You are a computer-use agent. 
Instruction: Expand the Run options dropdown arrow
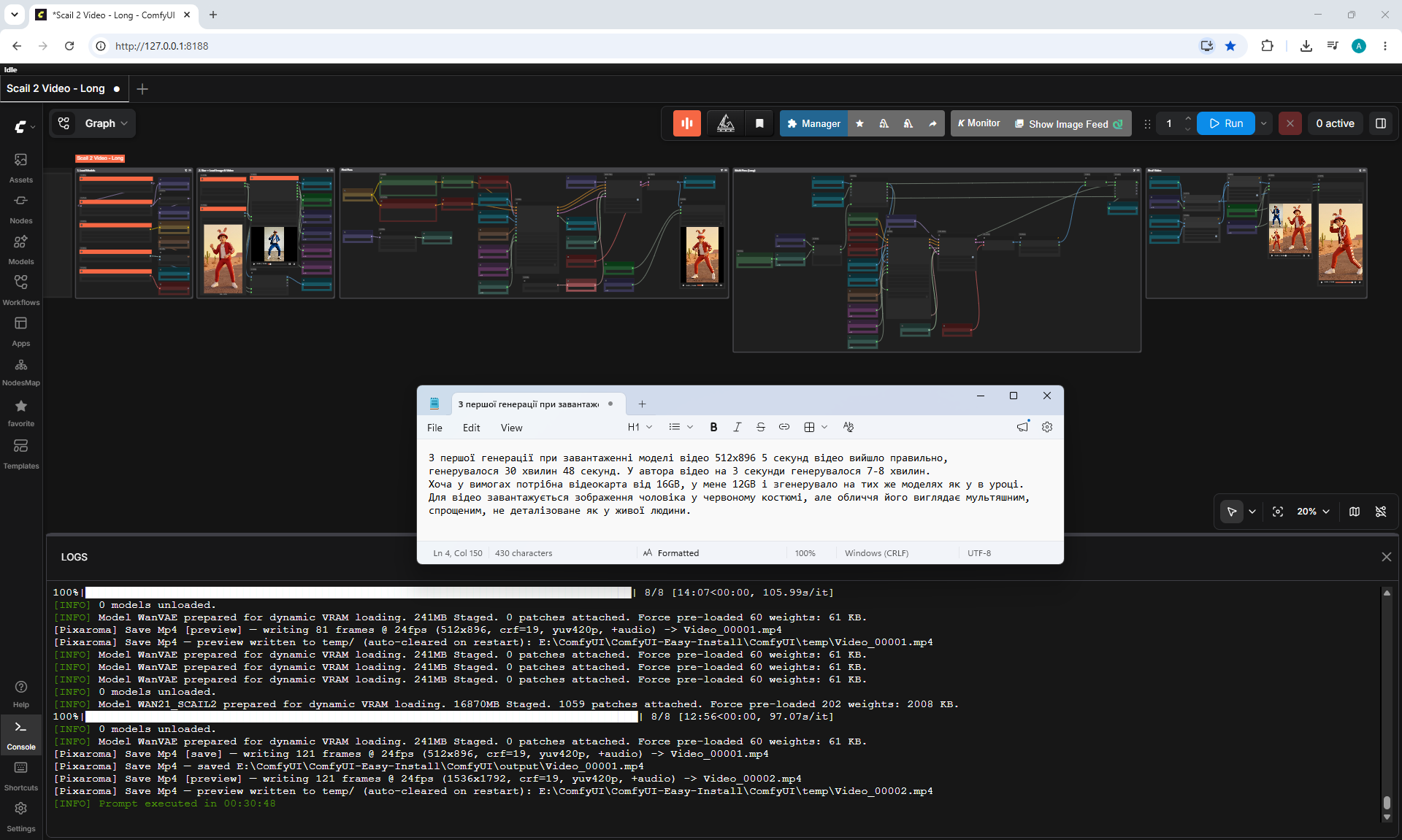click(1264, 123)
